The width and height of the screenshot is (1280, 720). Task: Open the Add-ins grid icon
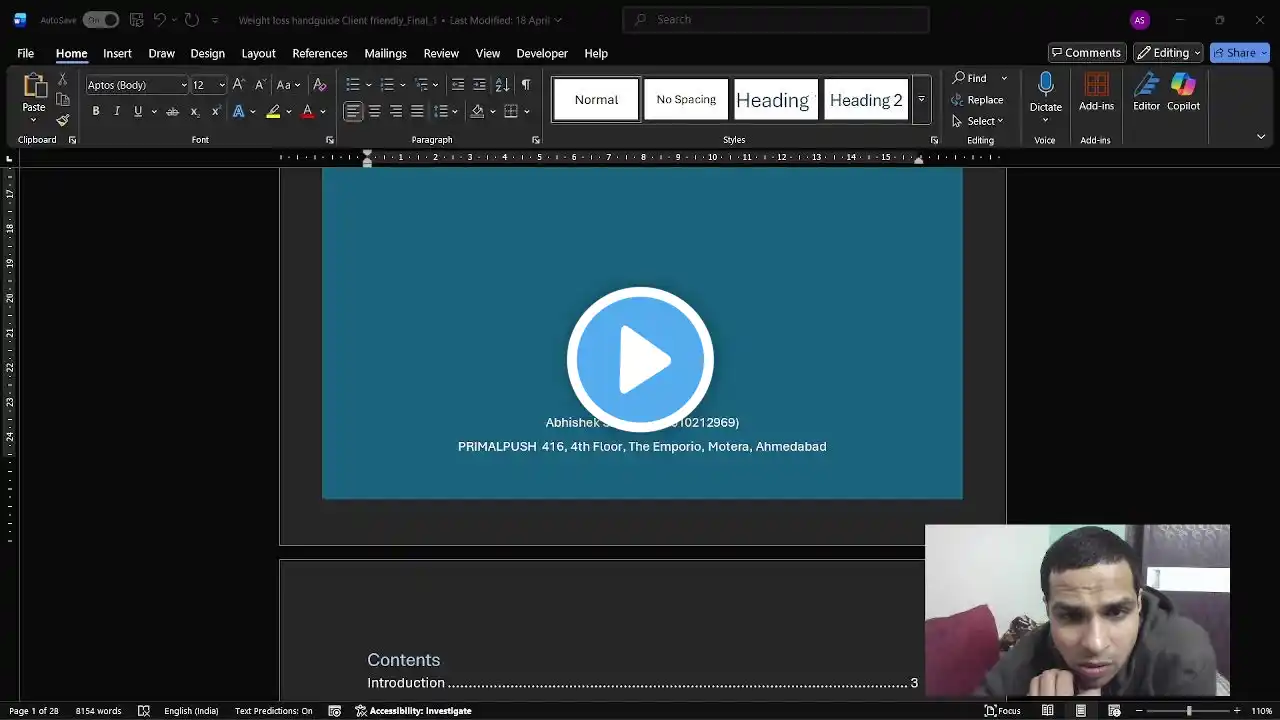(1097, 84)
